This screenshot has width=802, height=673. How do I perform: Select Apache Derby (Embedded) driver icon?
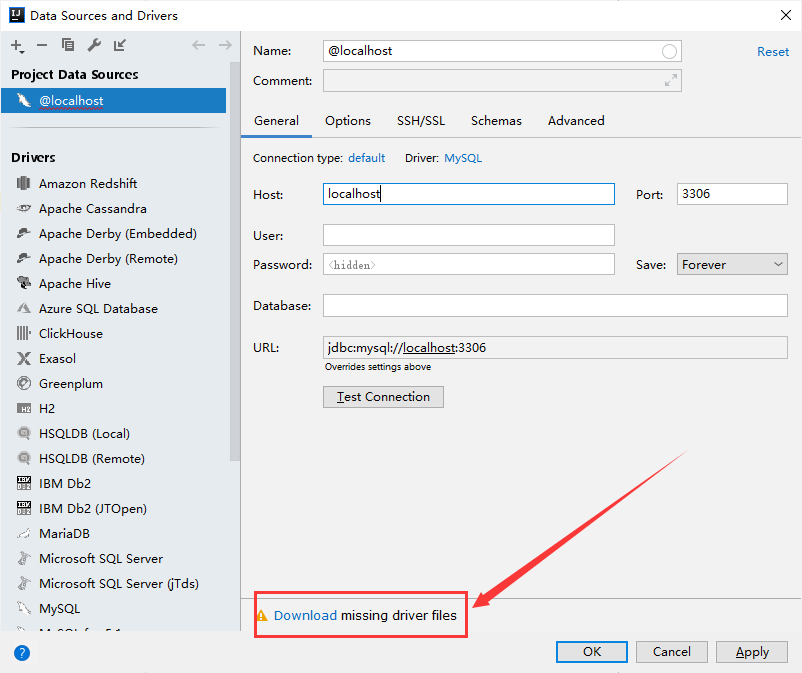(24, 233)
